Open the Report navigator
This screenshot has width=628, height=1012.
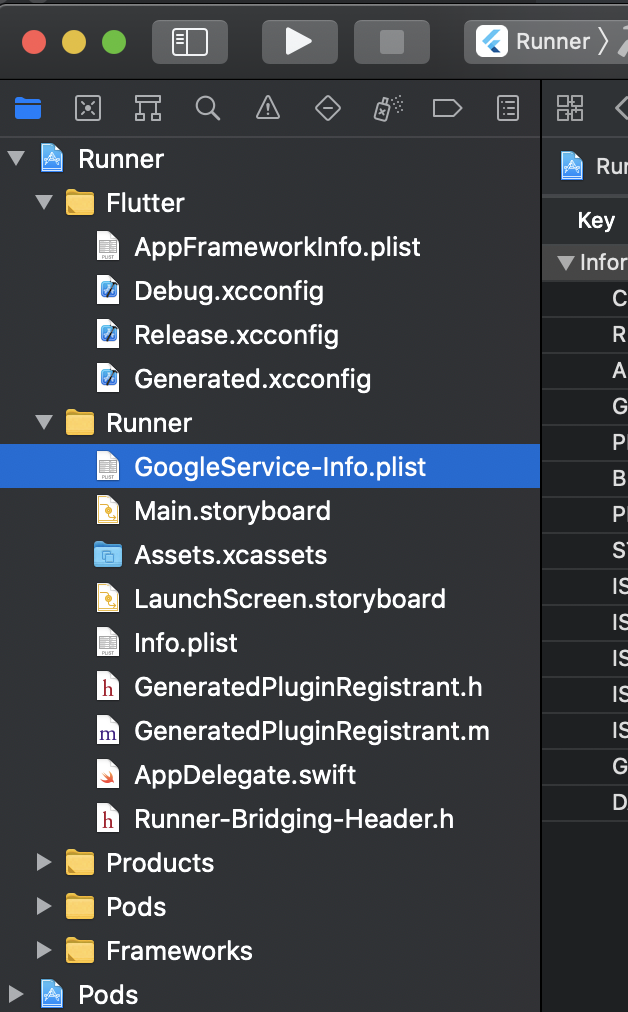pos(508,108)
